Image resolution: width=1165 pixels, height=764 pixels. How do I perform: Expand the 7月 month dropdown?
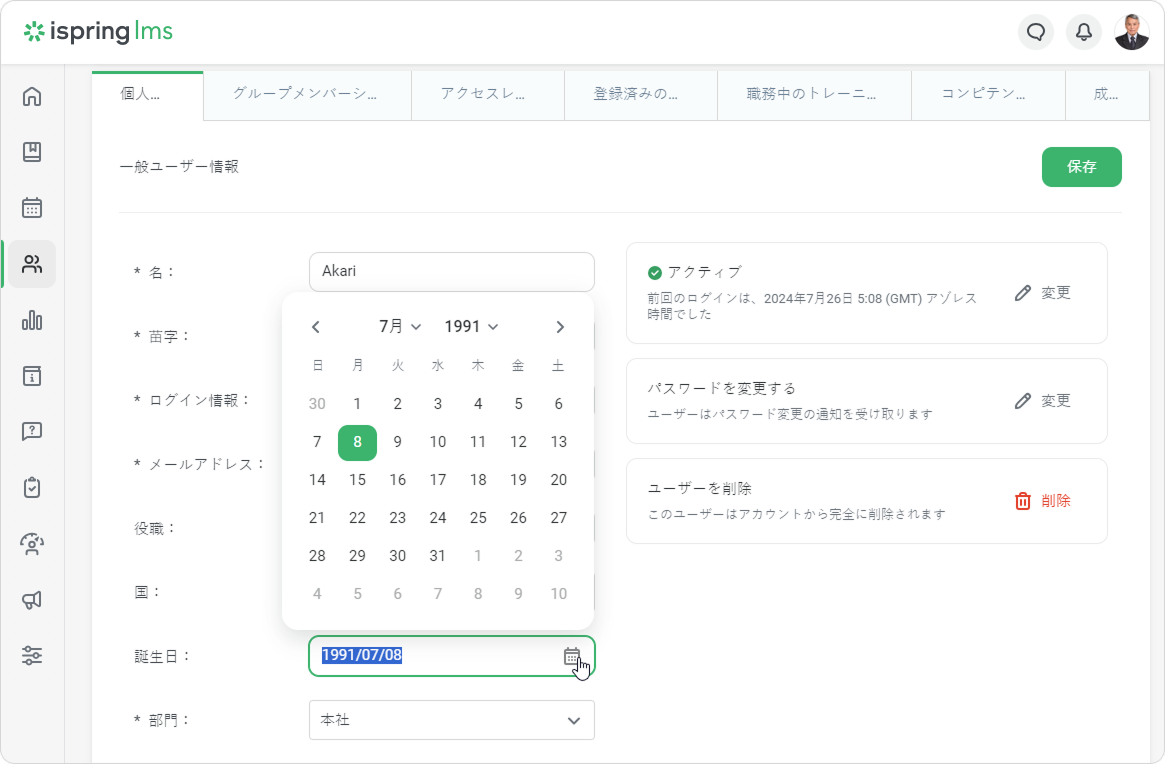pos(400,327)
